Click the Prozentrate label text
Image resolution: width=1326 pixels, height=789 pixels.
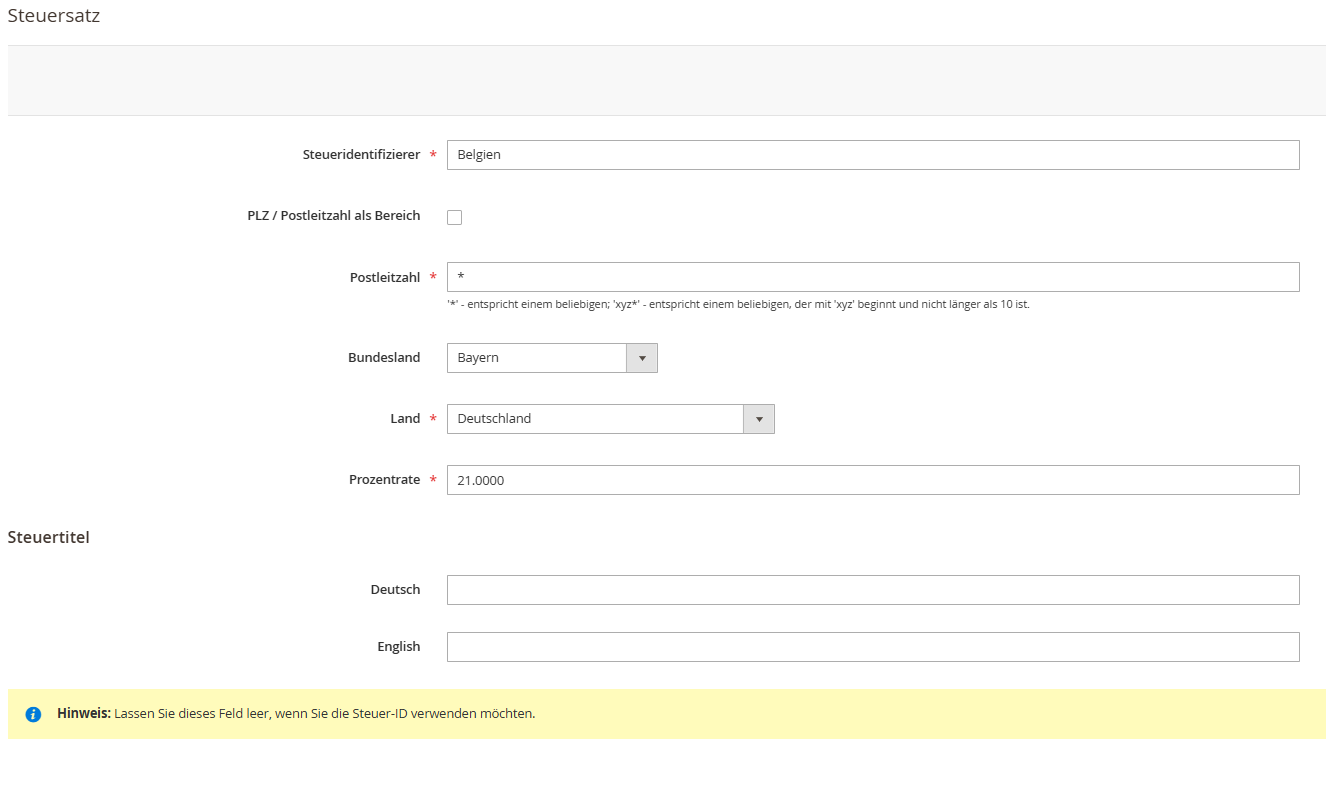point(384,480)
